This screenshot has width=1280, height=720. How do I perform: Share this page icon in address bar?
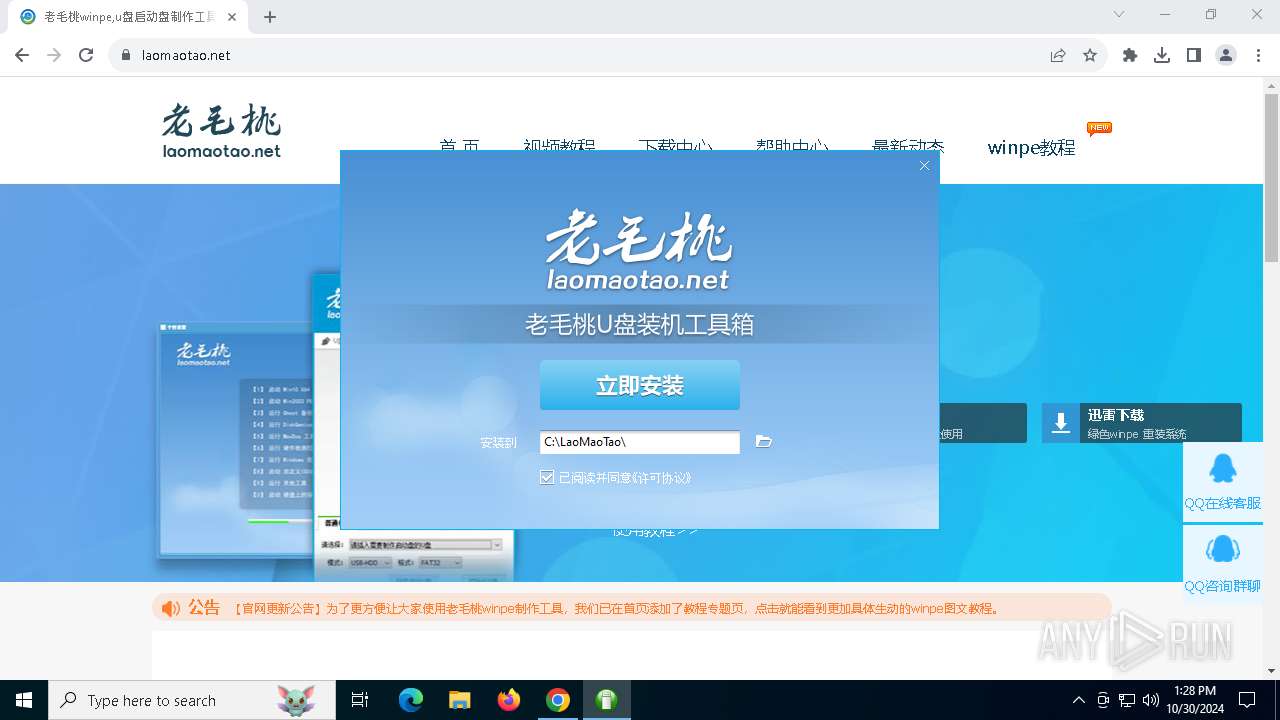click(1058, 55)
